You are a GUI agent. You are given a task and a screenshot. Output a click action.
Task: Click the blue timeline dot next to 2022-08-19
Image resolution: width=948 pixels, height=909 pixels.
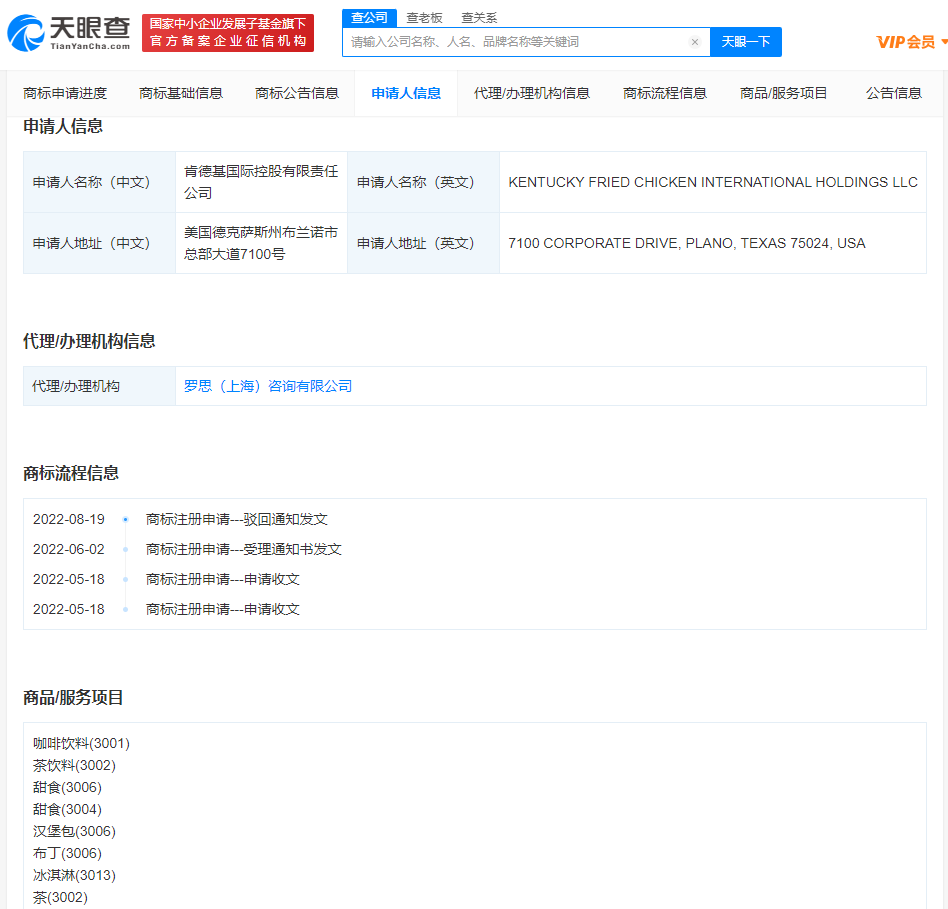click(x=124, y=520)
